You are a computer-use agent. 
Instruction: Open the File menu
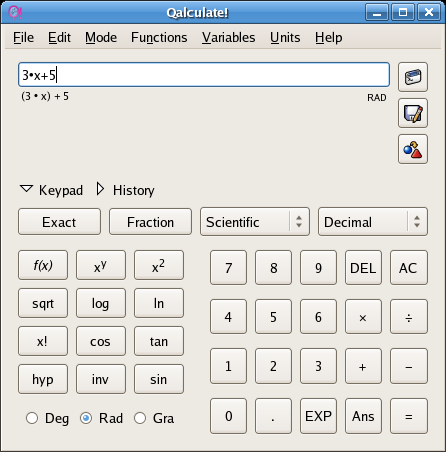click(x=23, y=37)
